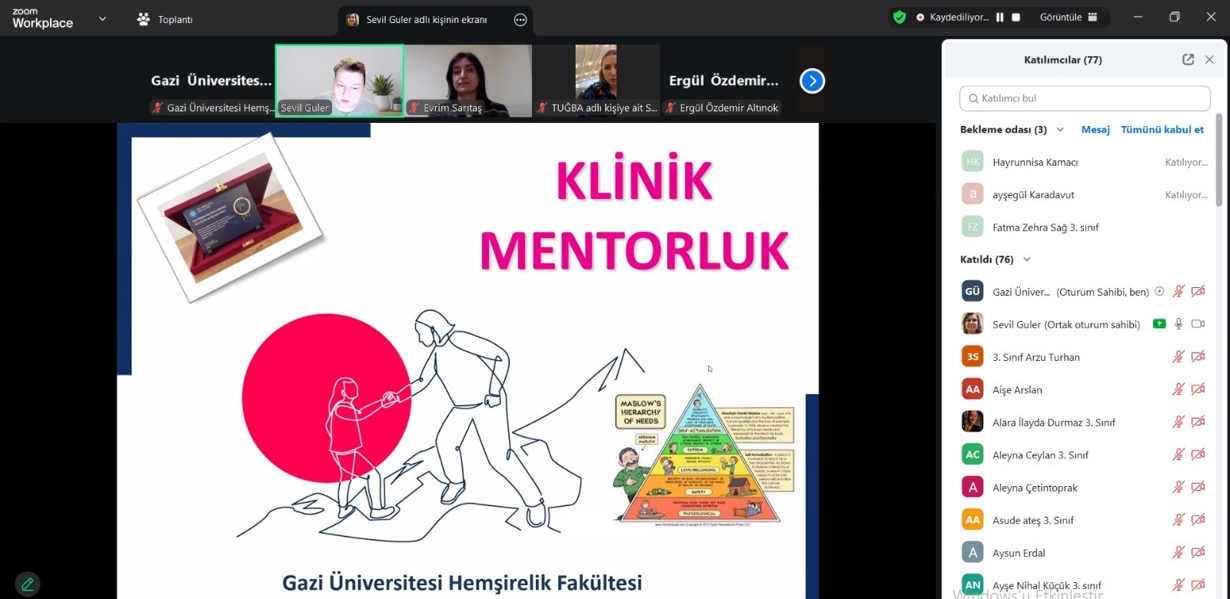Close the Katılımcılar panel
1230x599 pixels.
pyautogui.click(x=1209, y=60)
